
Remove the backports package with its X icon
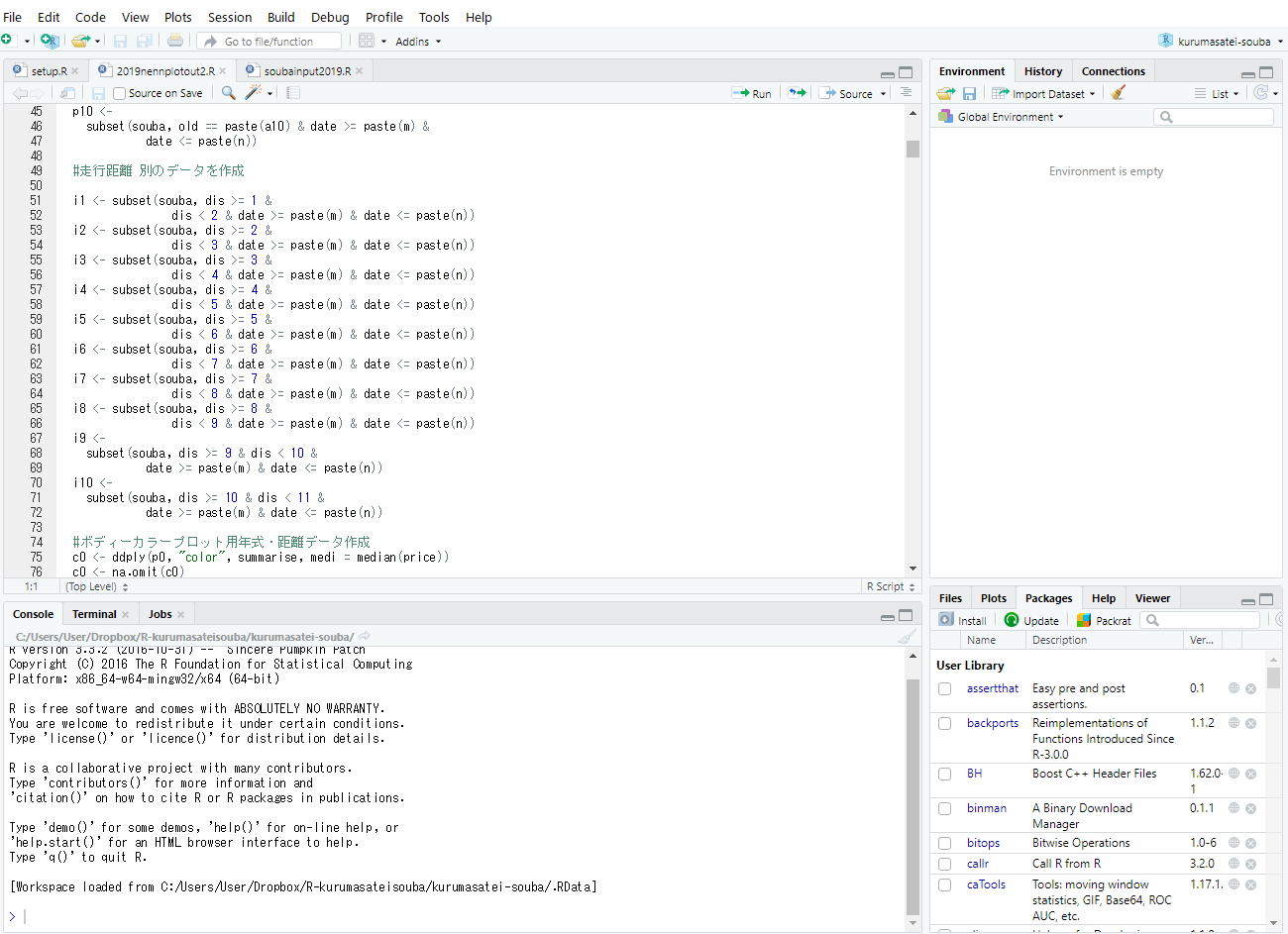coord(1251,723)
